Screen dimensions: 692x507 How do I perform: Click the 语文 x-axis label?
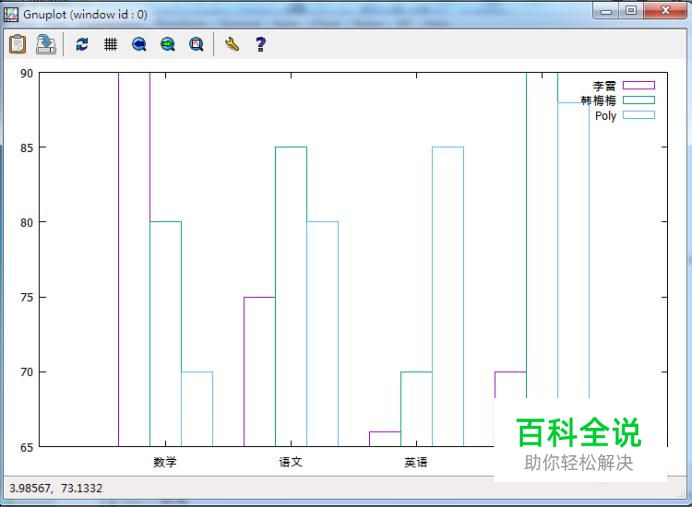(x=291, y=462)
